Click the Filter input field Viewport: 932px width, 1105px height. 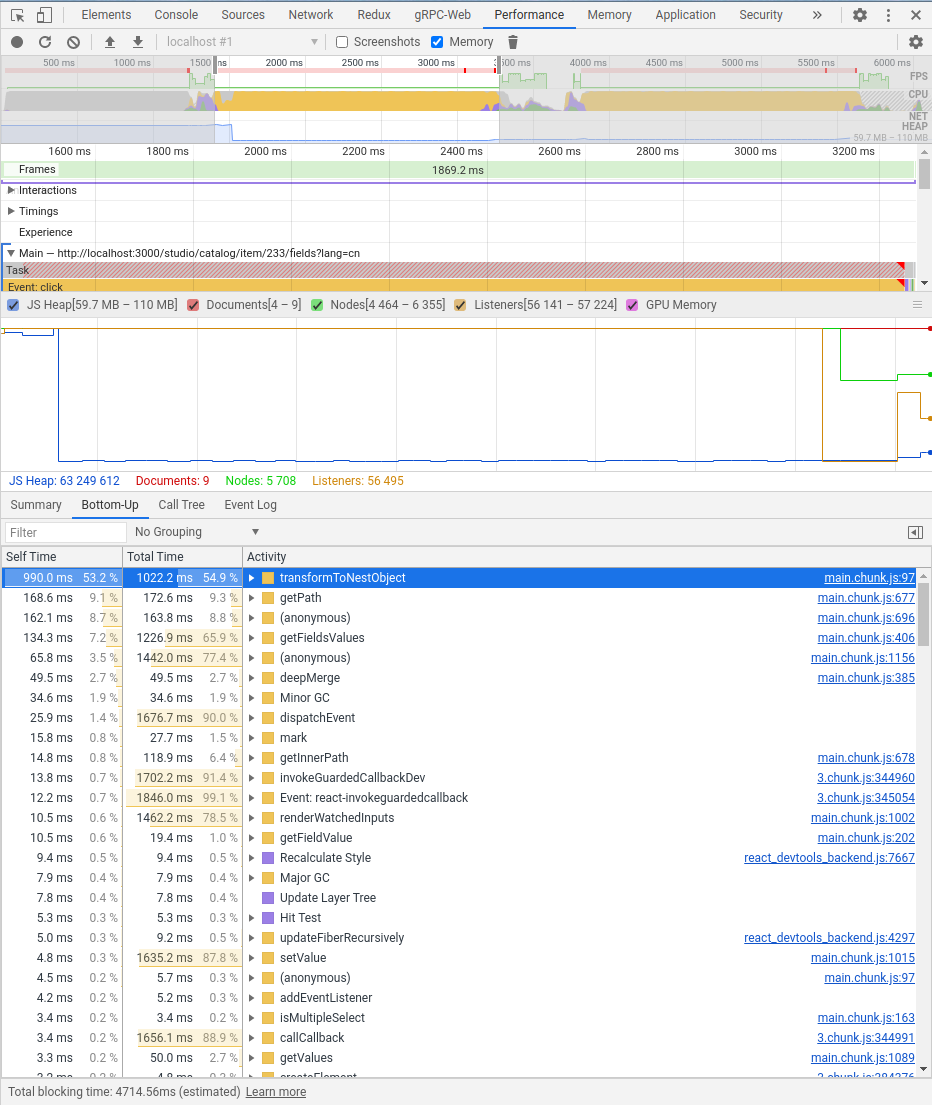click(x=65, y=532)
